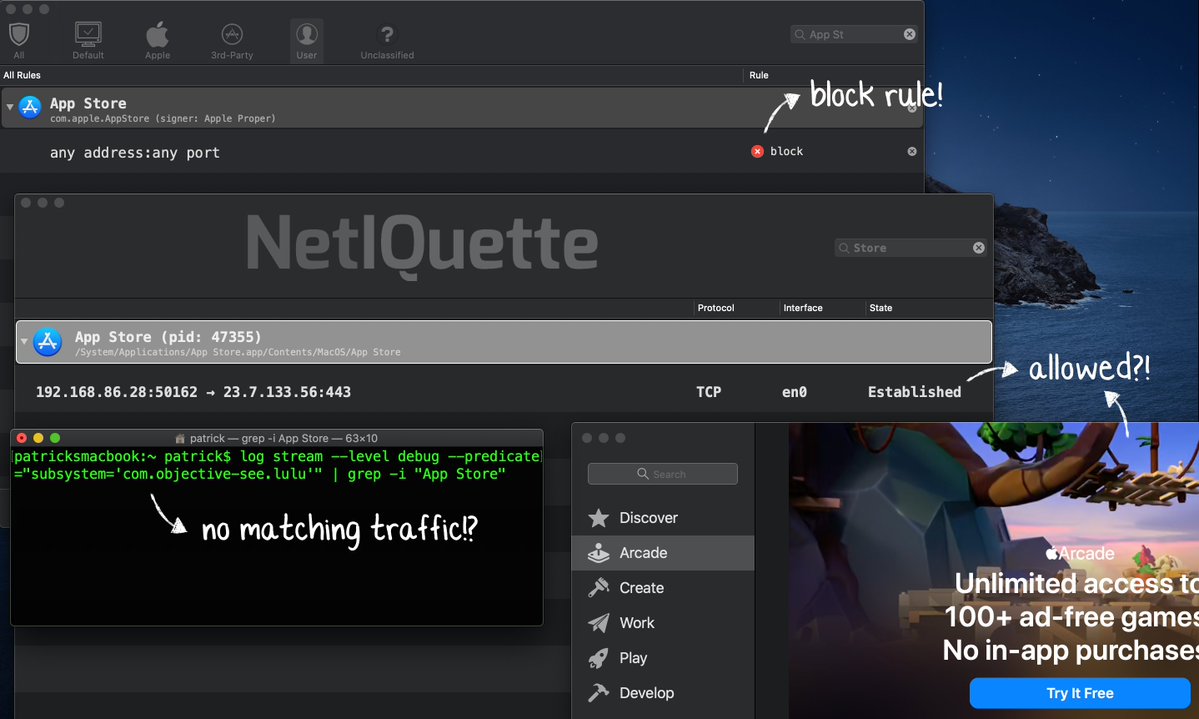Sort by State column in Netiquette
This screenshot has width=1199, height=719.
[x=880, y=307]
